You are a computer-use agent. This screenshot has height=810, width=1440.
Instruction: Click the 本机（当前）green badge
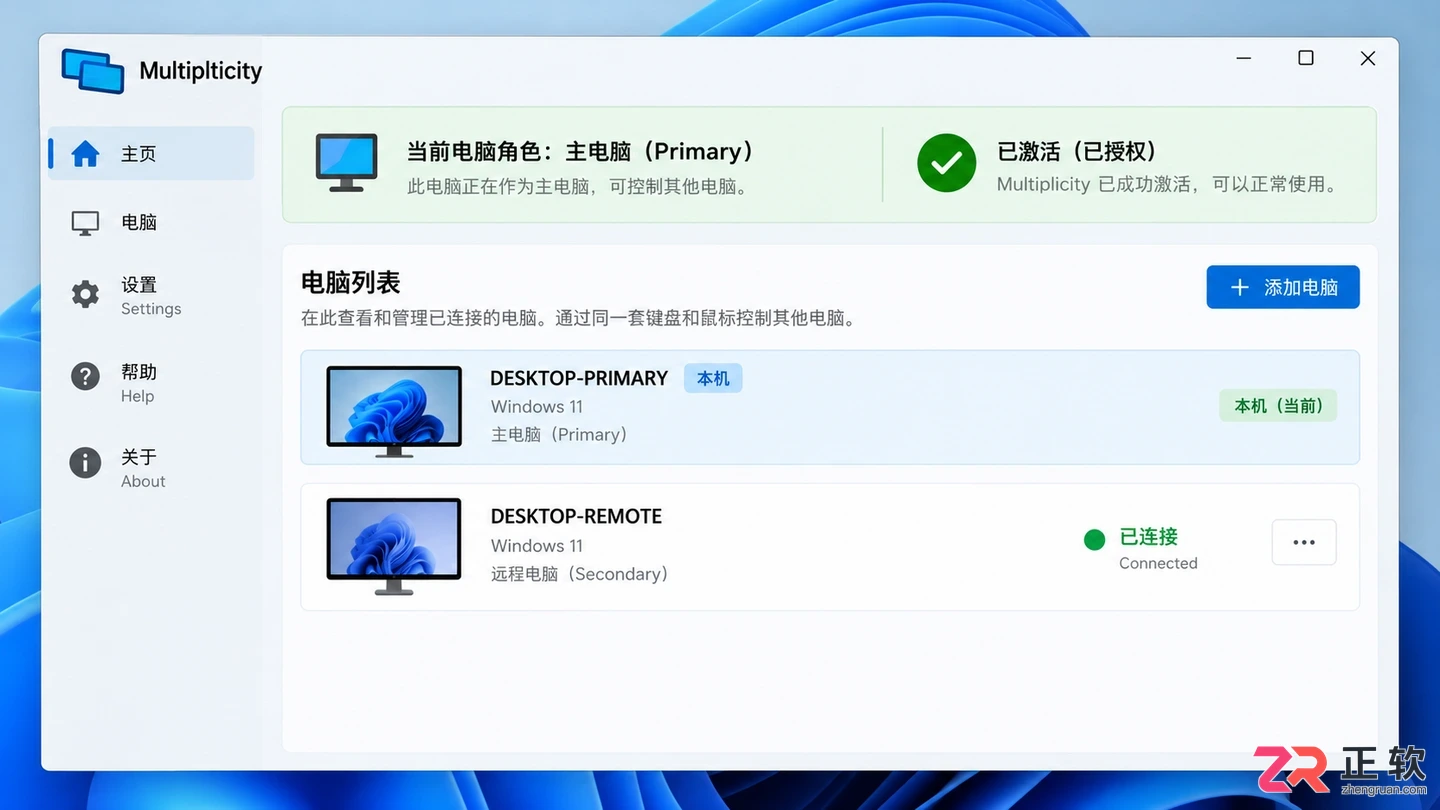pyautogui.click(x=1278, y=406)
